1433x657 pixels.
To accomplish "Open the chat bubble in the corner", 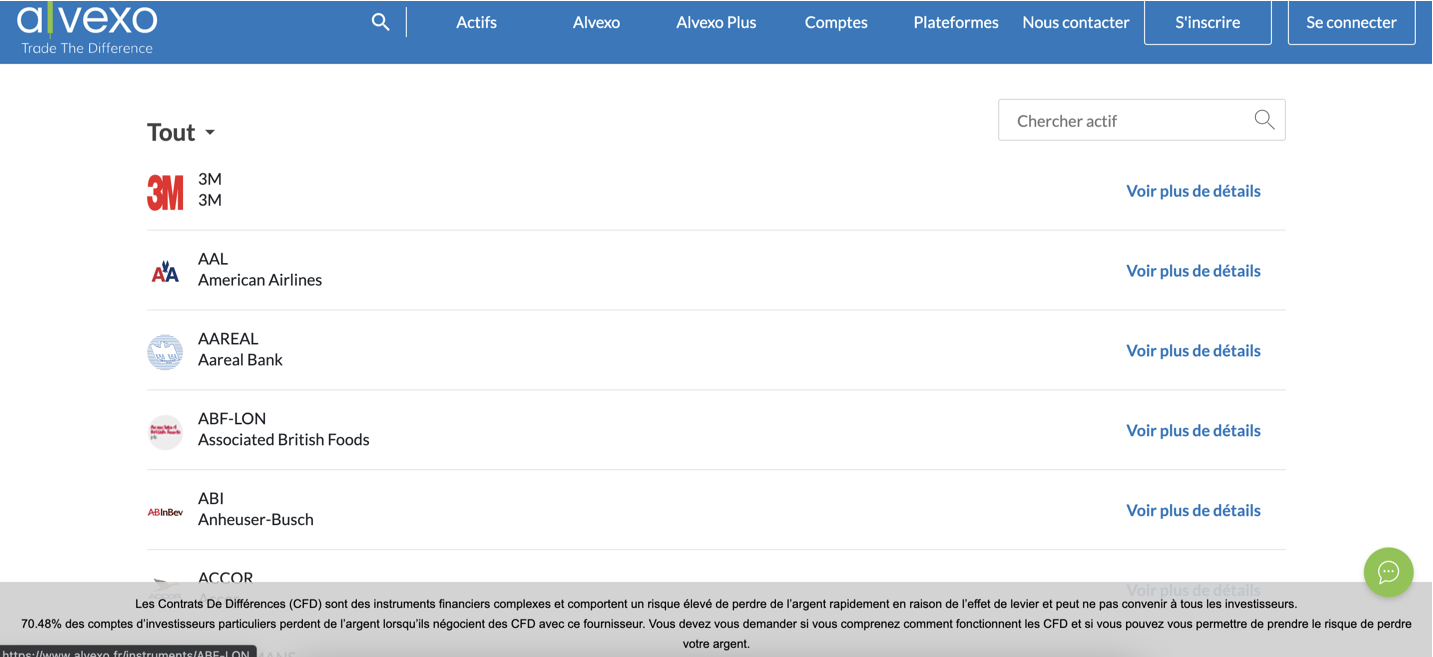I will pos(1388,572).
